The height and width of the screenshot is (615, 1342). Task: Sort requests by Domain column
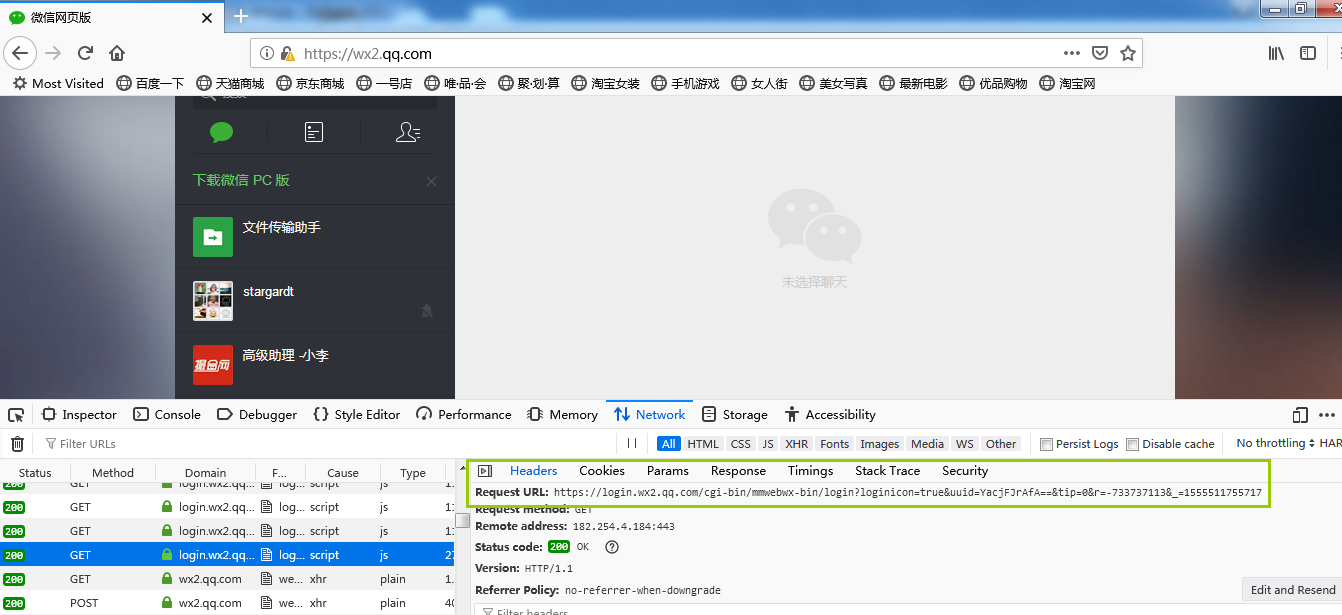click(206, 473)
